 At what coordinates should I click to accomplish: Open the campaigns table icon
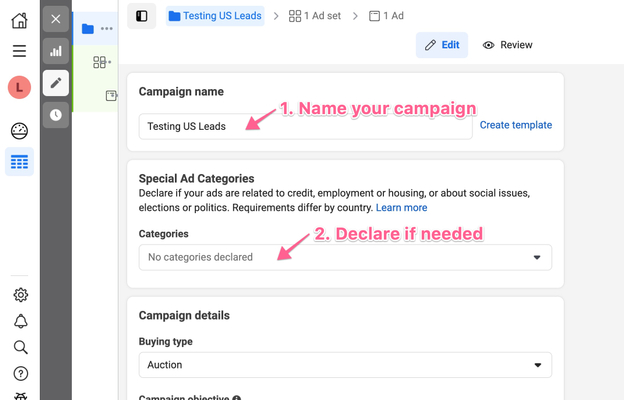point(19,162)
